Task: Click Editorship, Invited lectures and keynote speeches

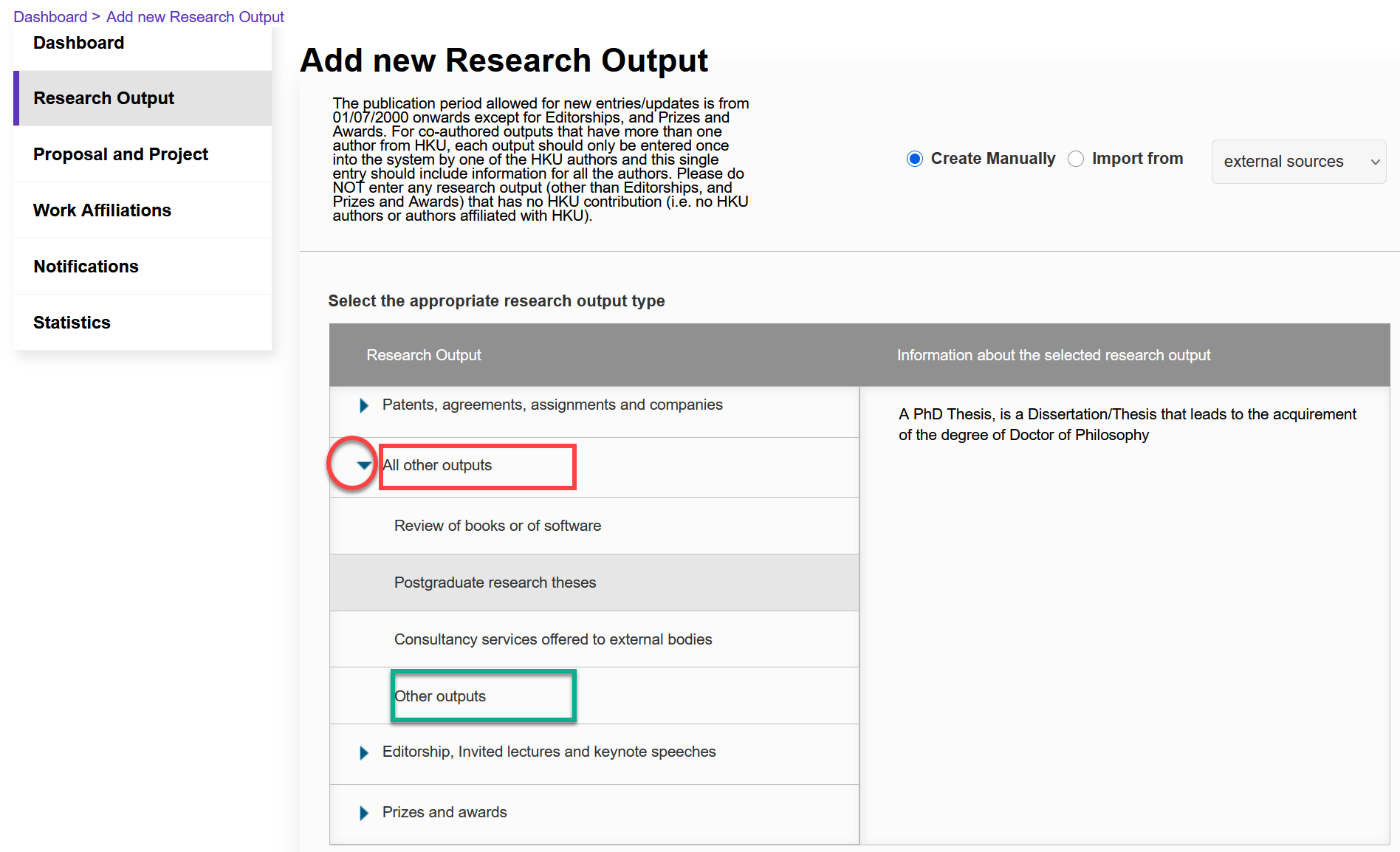Action: click(x=549, y=752)
